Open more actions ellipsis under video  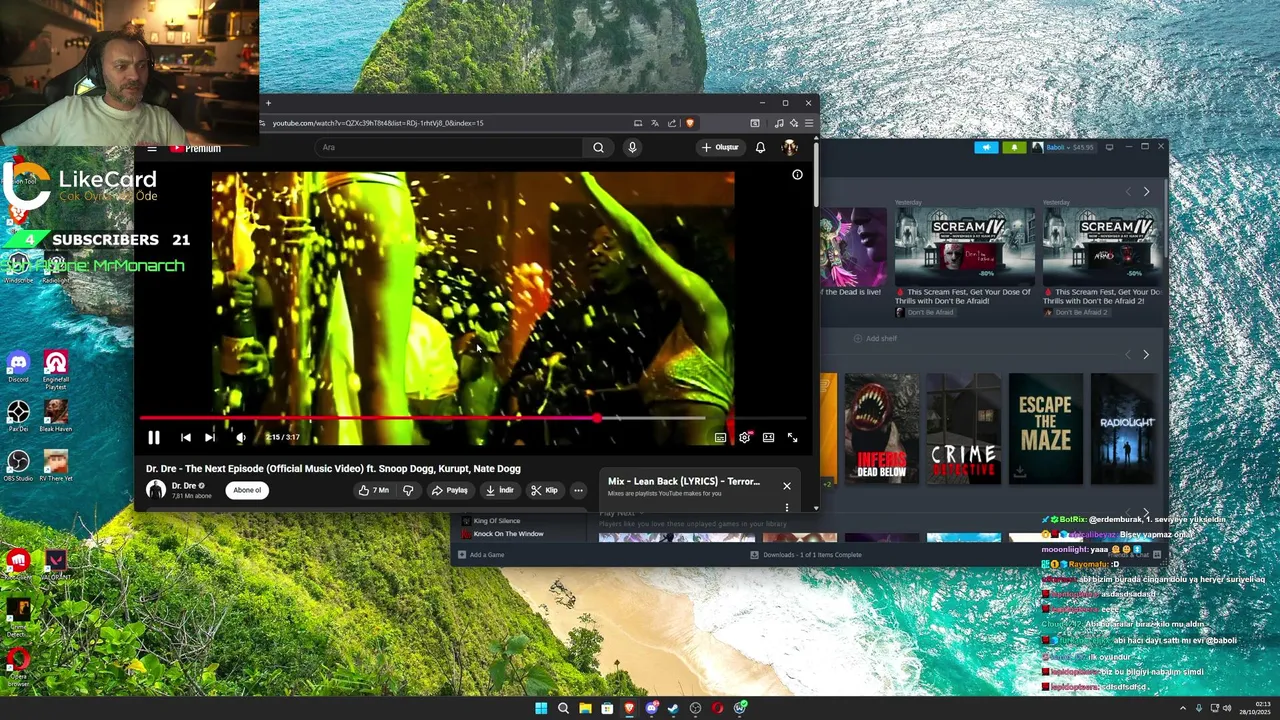coord(578,490)
